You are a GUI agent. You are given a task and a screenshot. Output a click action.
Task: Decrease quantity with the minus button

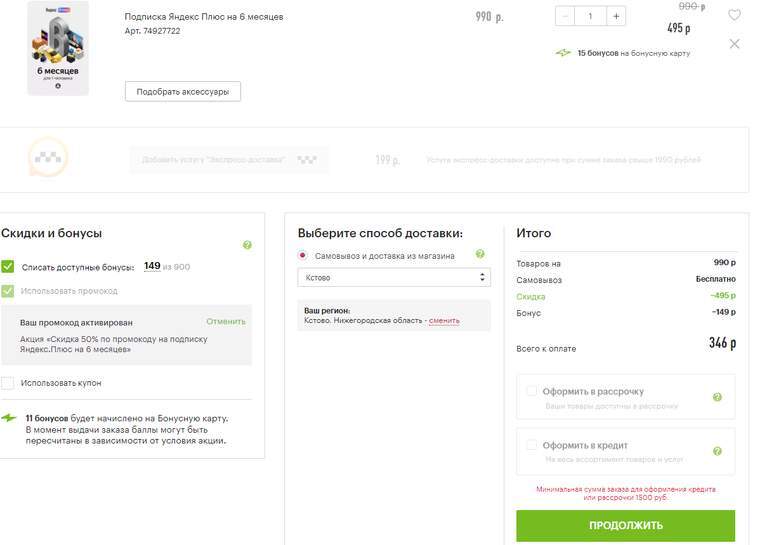click(565, 16)
